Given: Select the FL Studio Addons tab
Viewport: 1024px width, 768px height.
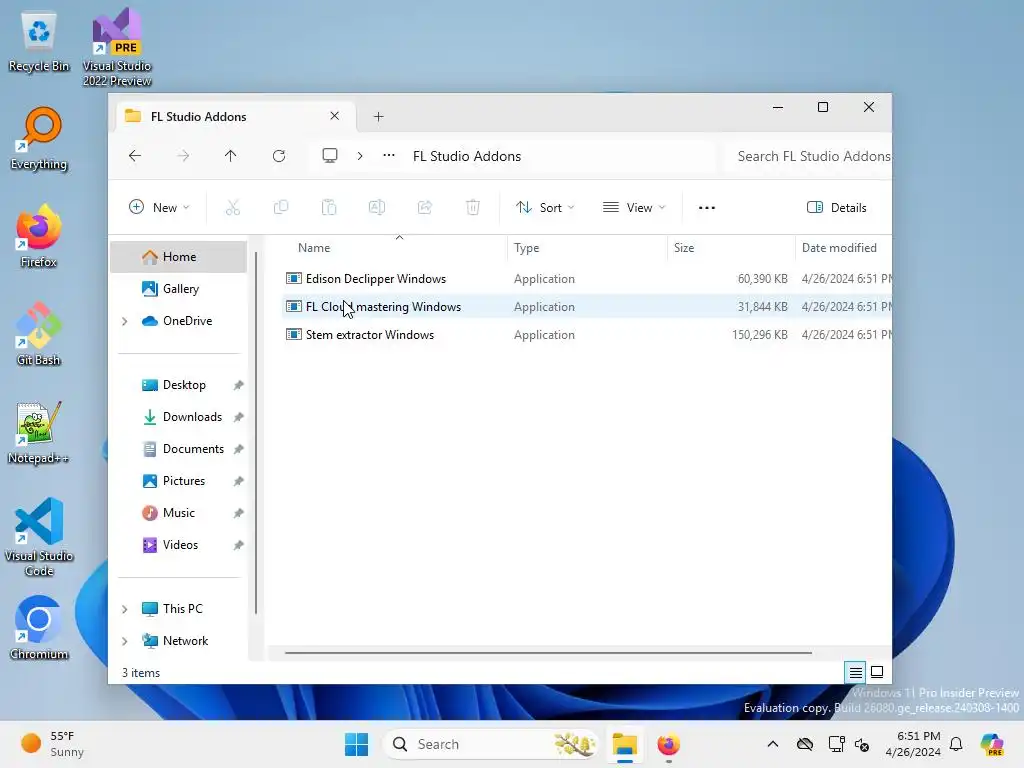Looking at the screenshot, I should pyautogui.click(x=235, y=116).
